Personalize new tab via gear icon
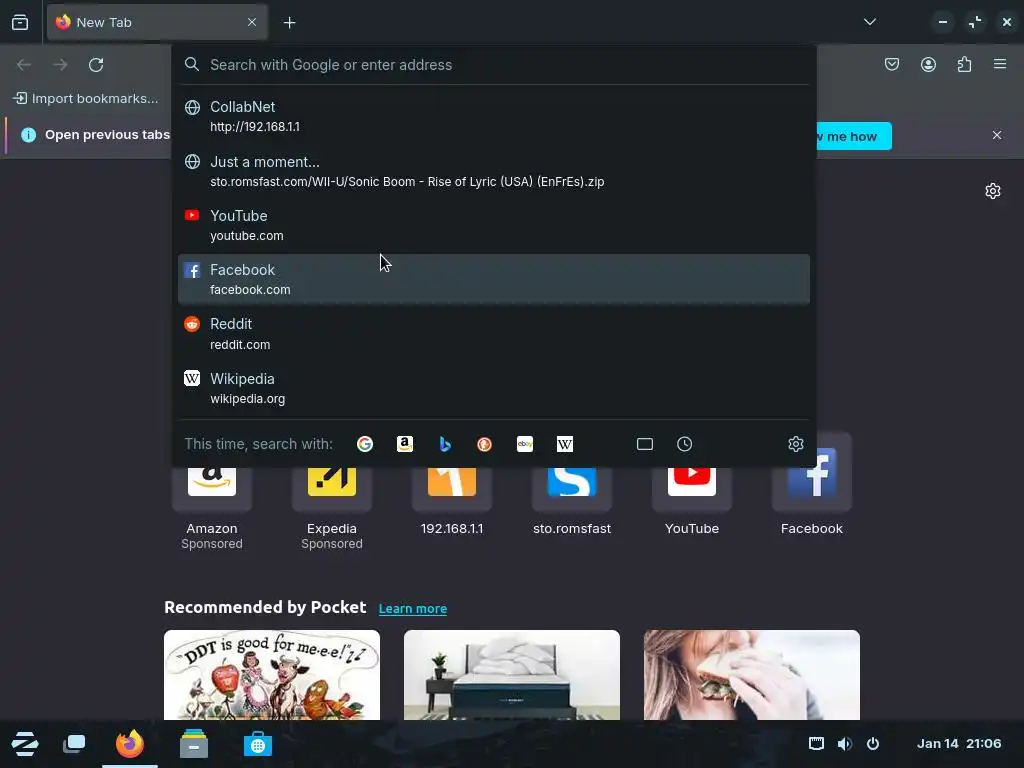Image resolution: width=1024 pixels, height=768 pixels. tap(993, 191)
